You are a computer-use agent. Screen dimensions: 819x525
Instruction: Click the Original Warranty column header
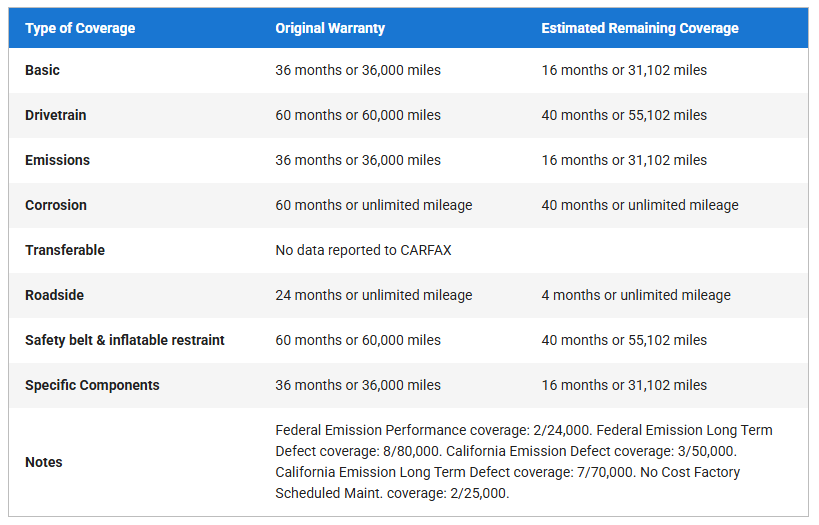[330, 28]
